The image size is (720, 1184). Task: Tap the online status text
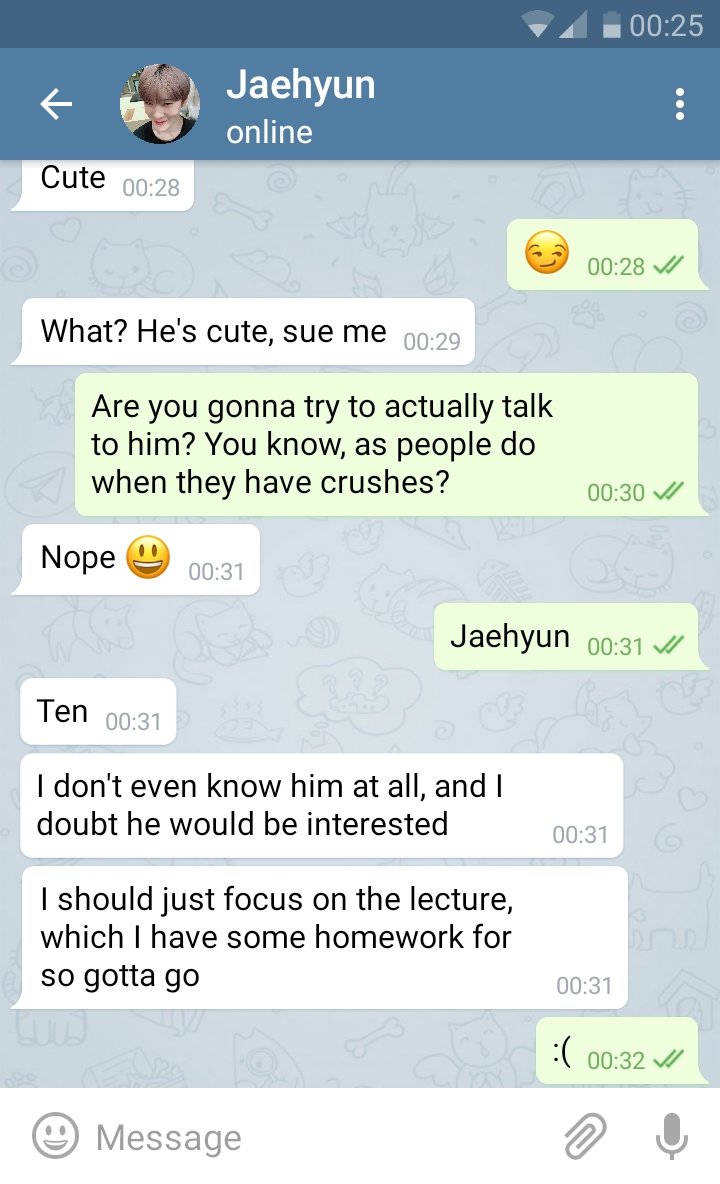click(x=269, y=132)
